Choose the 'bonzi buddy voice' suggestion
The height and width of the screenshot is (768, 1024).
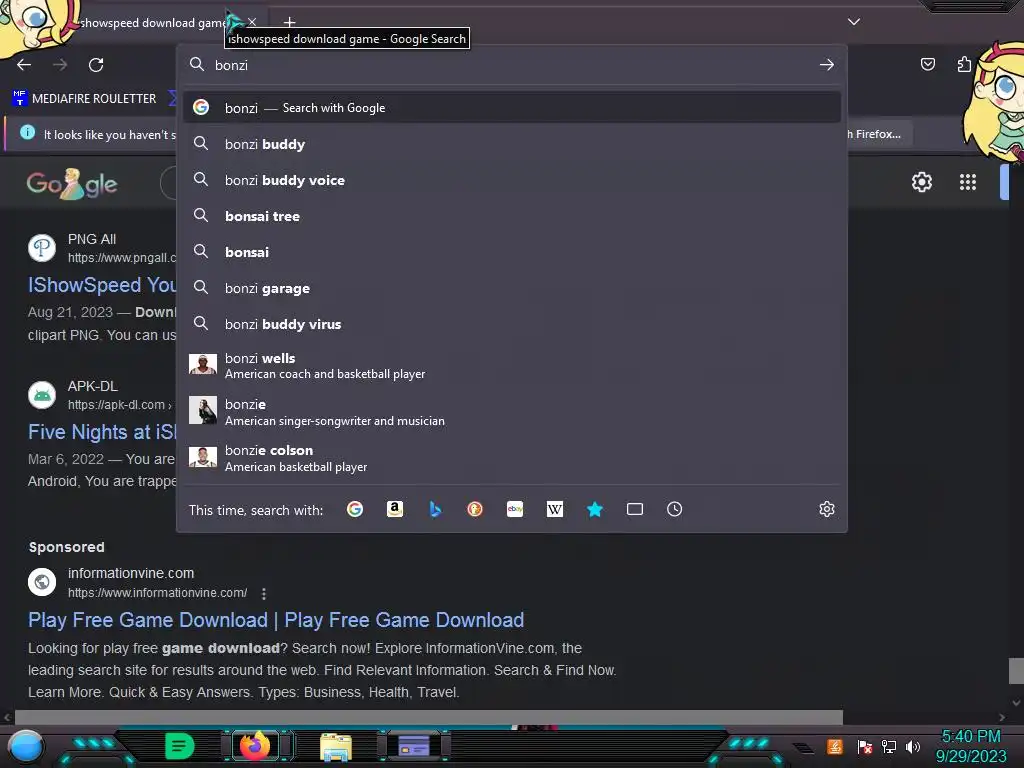[512, 180]
